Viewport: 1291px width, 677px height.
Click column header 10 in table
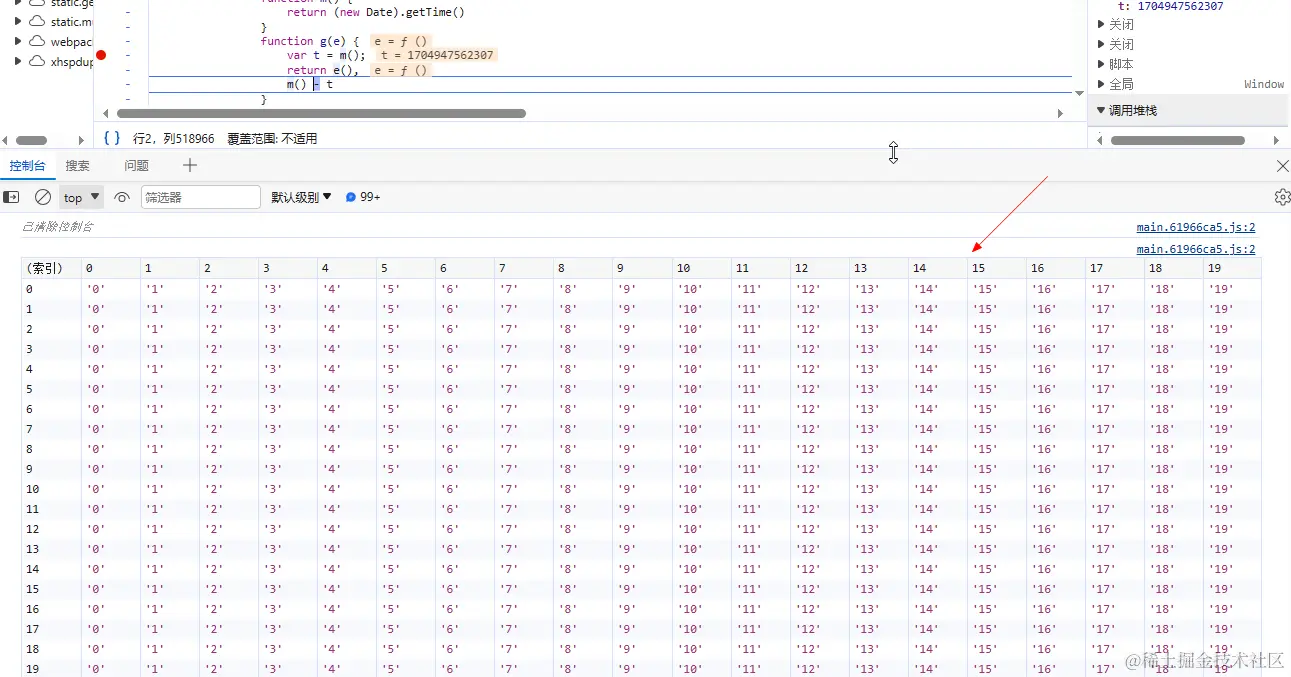[701, 268]
